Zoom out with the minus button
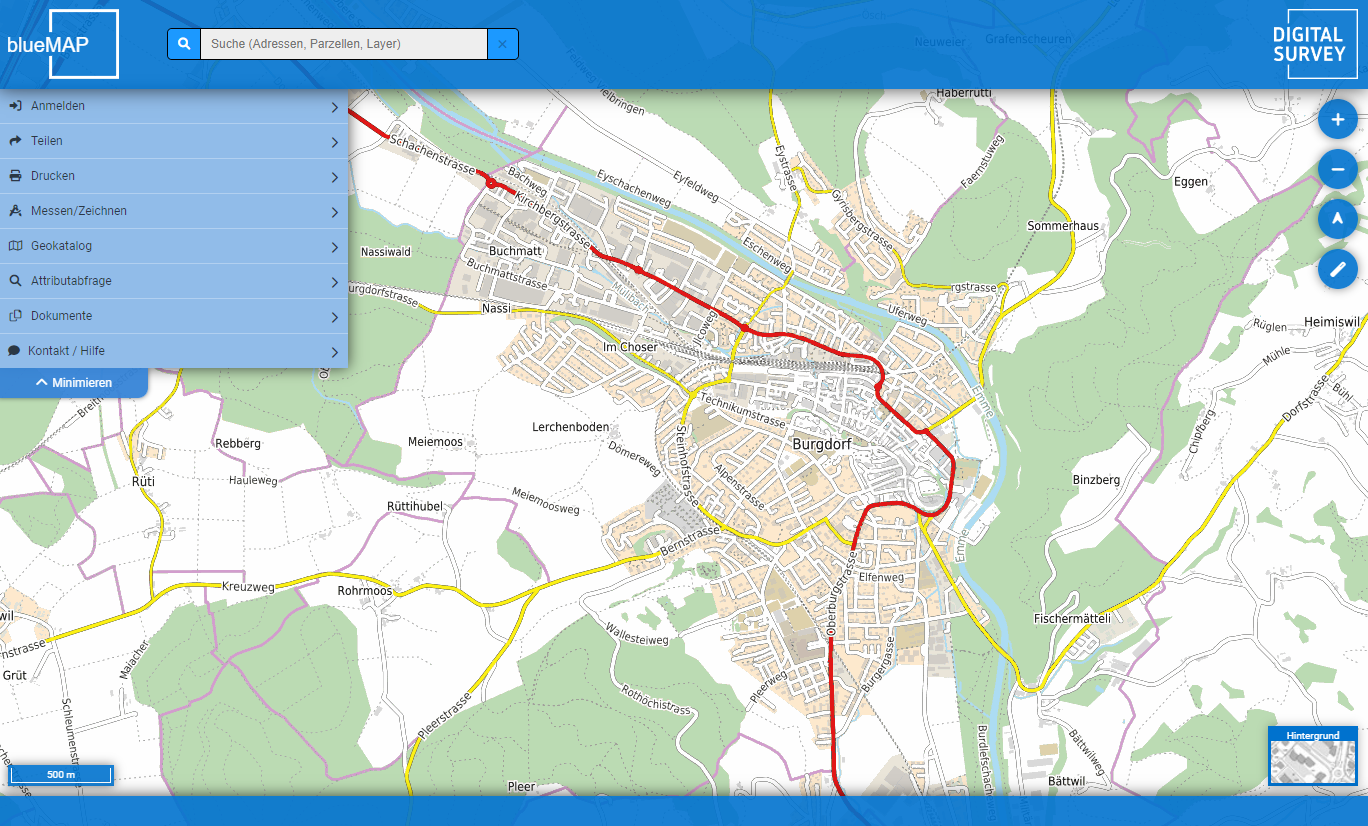1368x826 pixels. [x=1337, y=169]
